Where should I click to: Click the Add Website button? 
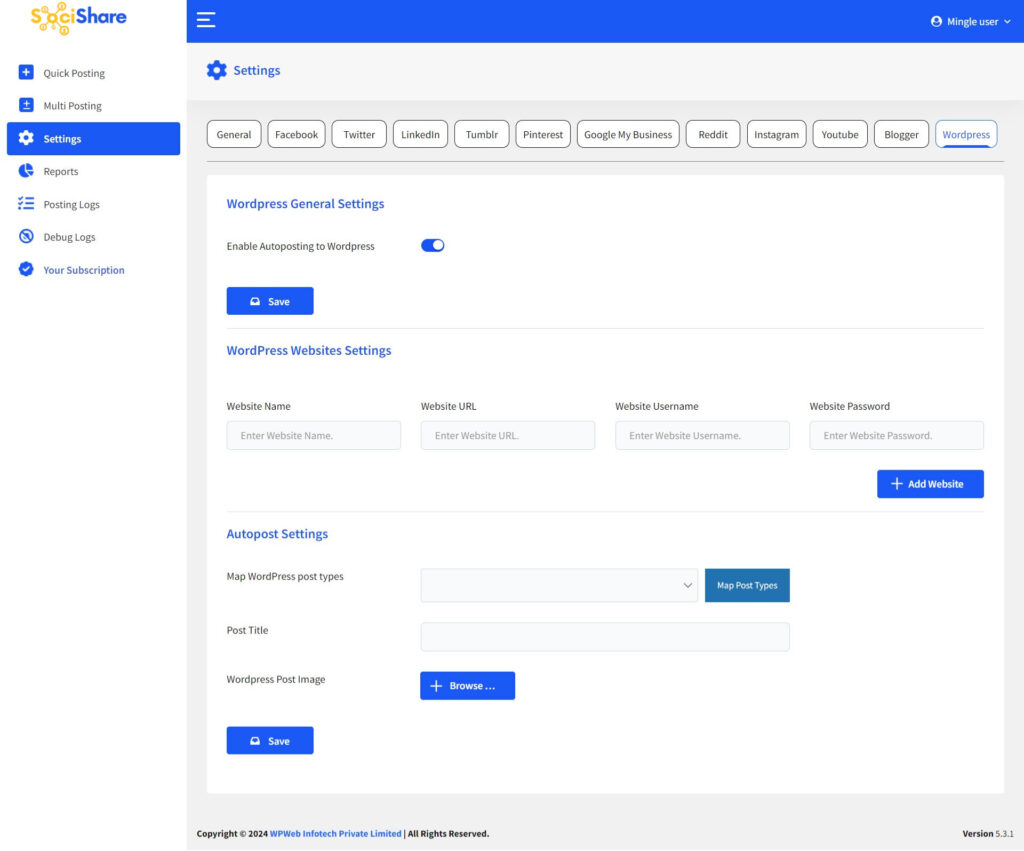[930, 484]
